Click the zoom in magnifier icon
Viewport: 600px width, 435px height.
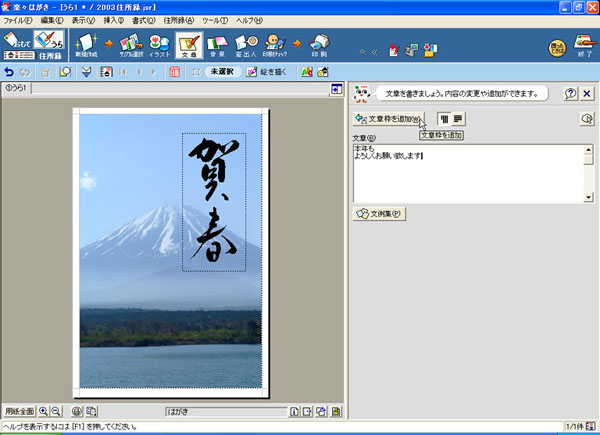tap(44, 411)
